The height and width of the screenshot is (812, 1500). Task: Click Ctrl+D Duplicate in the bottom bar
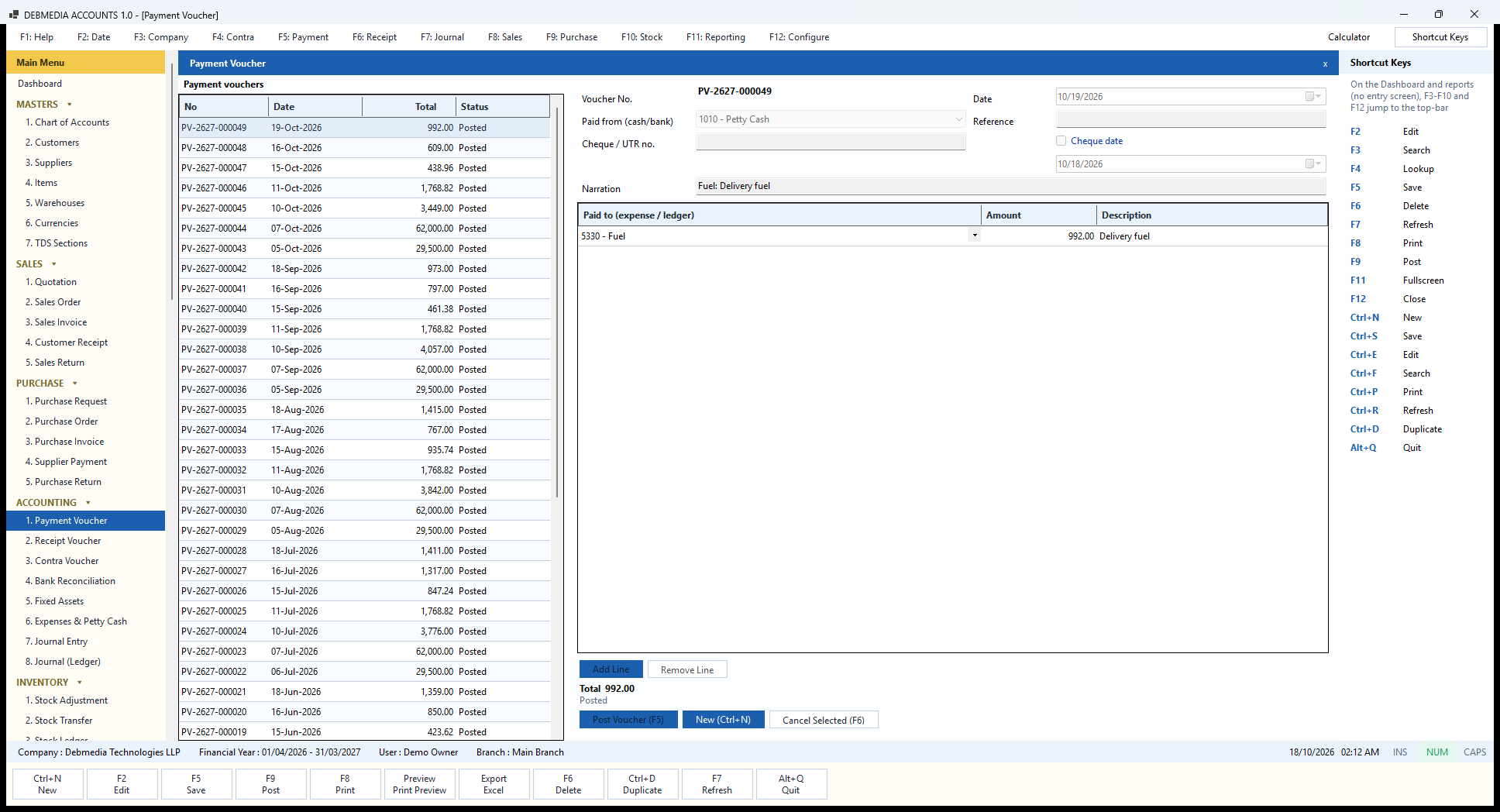(642, 784)
